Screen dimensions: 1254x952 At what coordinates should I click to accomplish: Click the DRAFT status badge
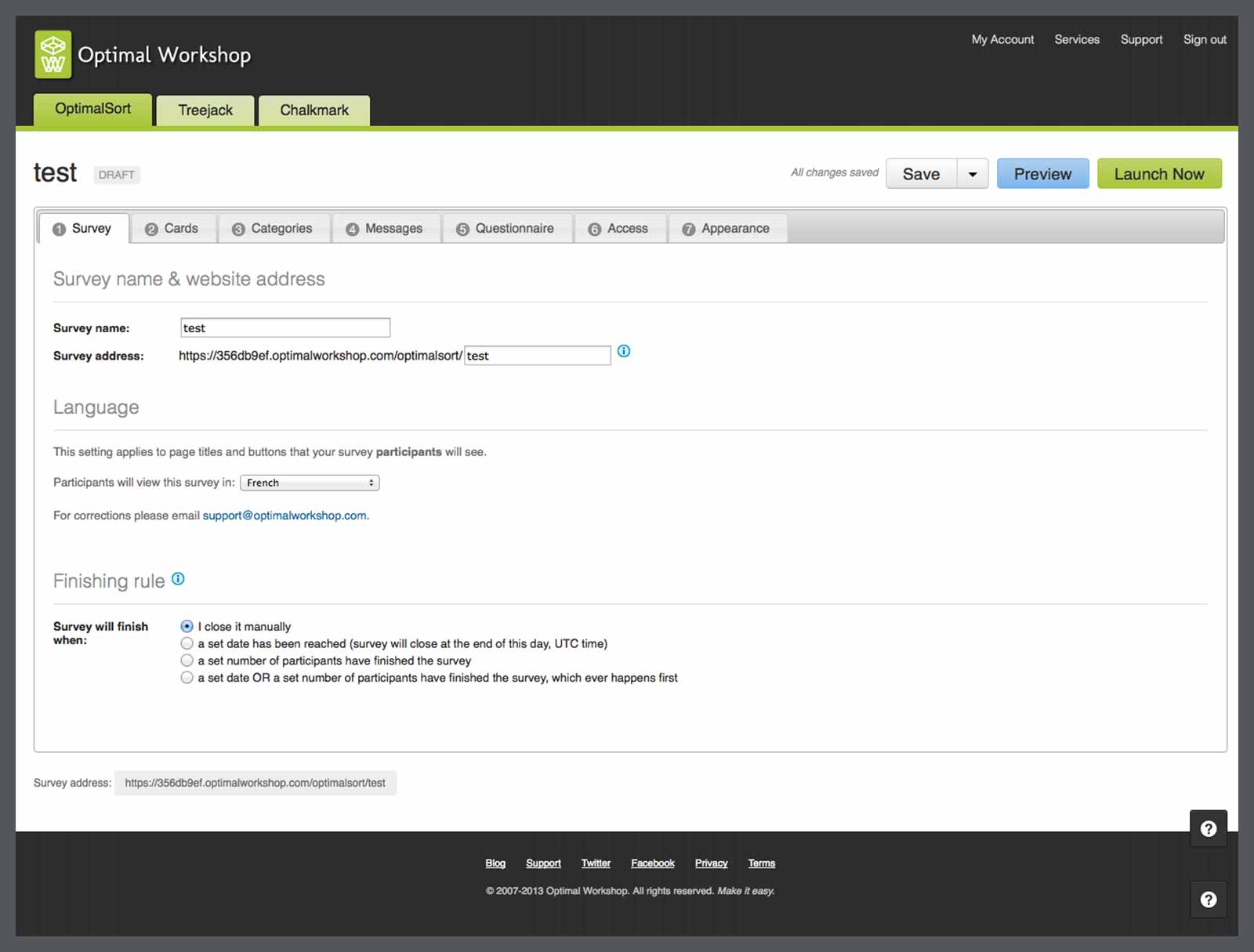point(117,175)
